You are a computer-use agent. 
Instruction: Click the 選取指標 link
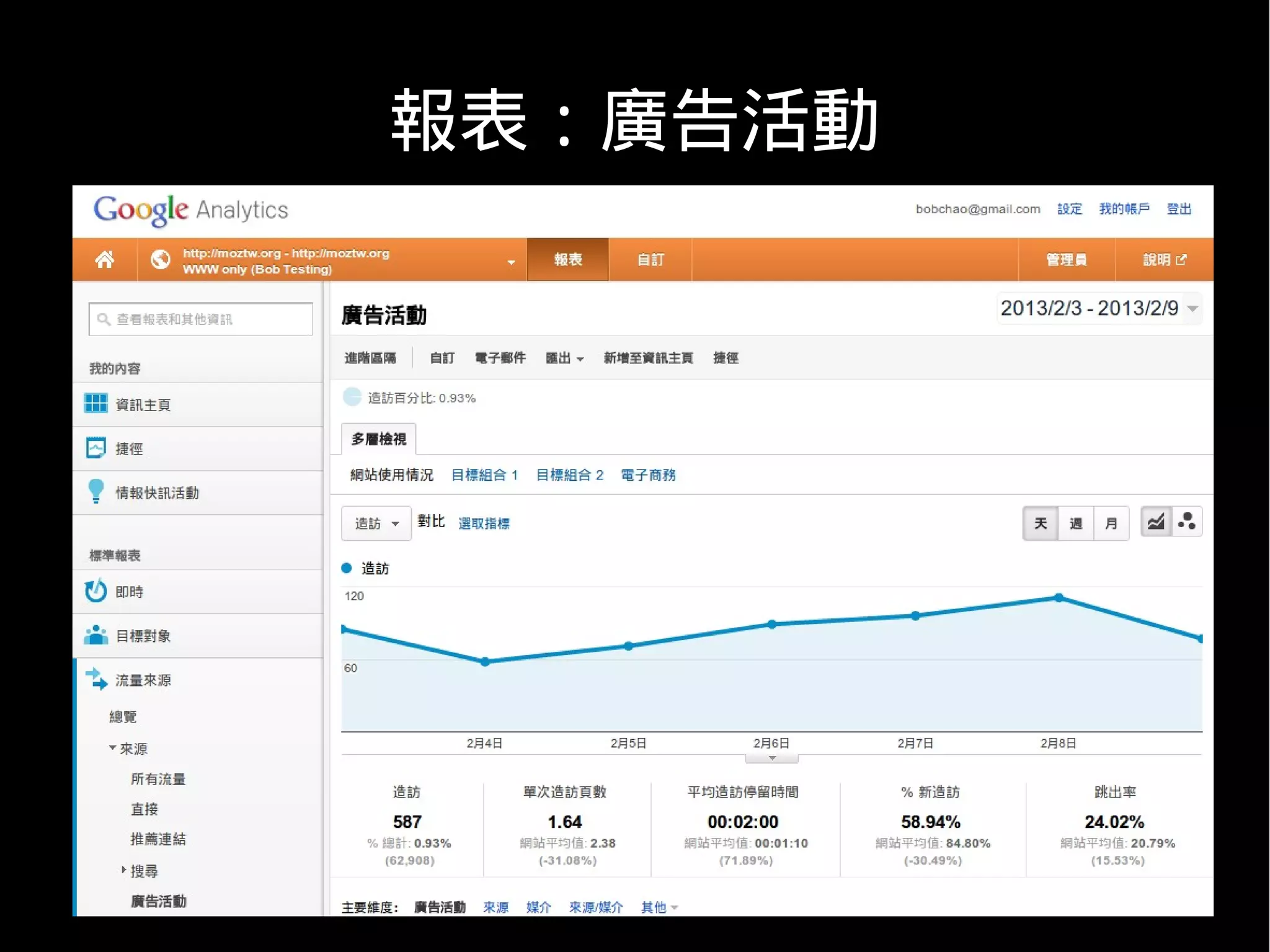click(484, 523)
